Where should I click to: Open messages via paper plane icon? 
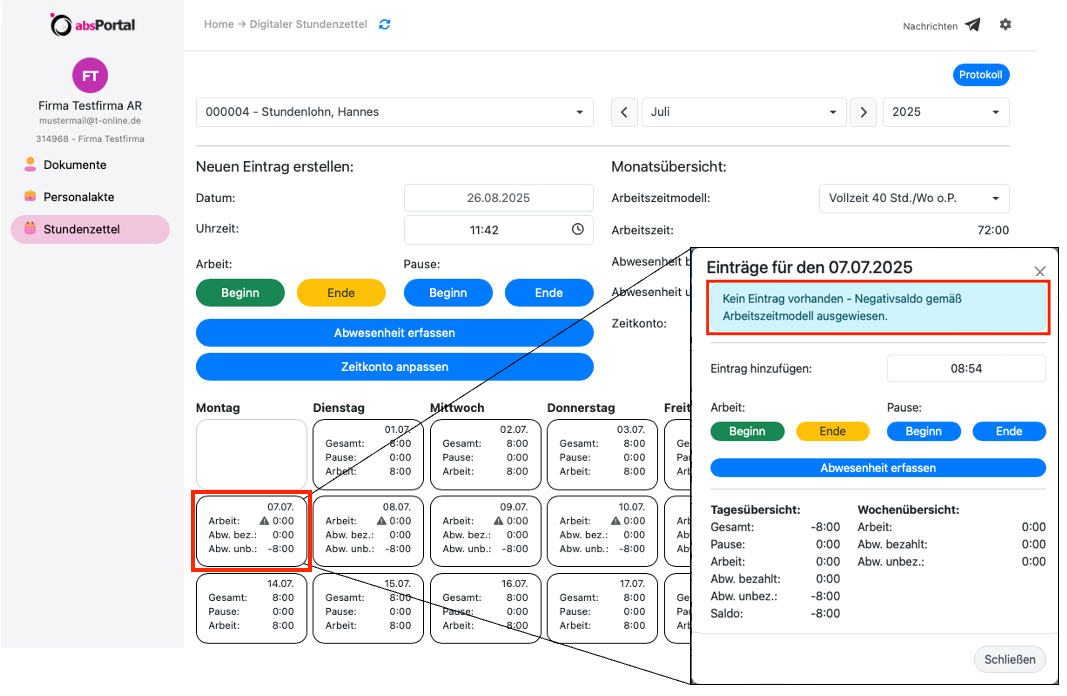coord(972,26)
